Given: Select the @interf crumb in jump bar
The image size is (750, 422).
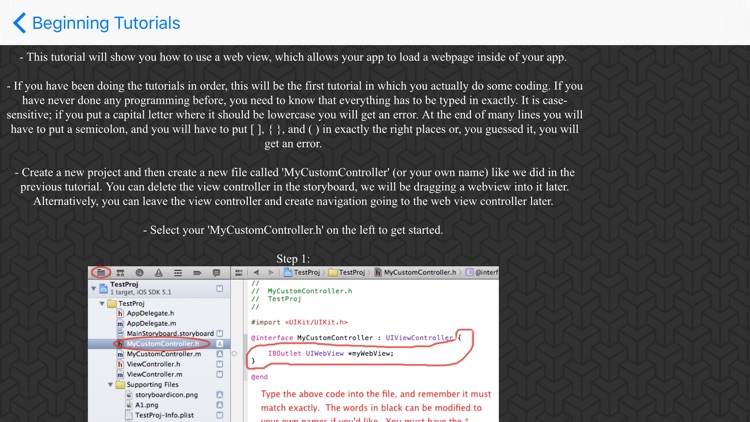Looking at the screenshot, I should (x=482, y=273).
